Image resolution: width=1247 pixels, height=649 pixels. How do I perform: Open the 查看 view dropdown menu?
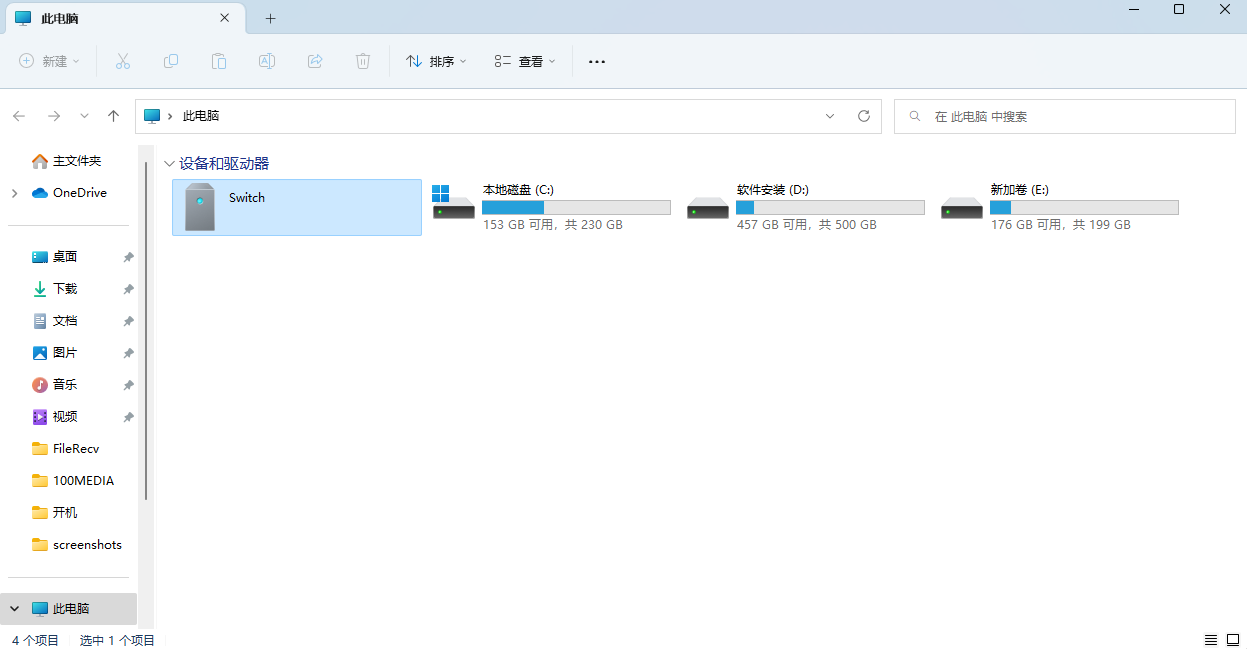[525, 61]
